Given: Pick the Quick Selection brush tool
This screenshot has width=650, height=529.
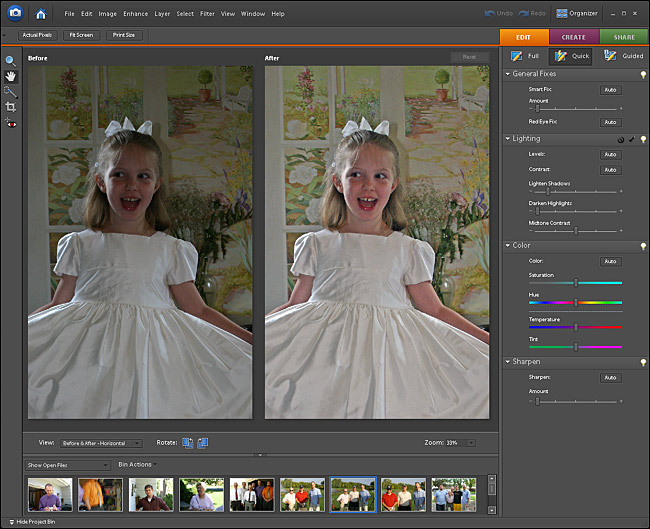Looking at the screenshot, I should pyautogui.click(x=11, y=91).
